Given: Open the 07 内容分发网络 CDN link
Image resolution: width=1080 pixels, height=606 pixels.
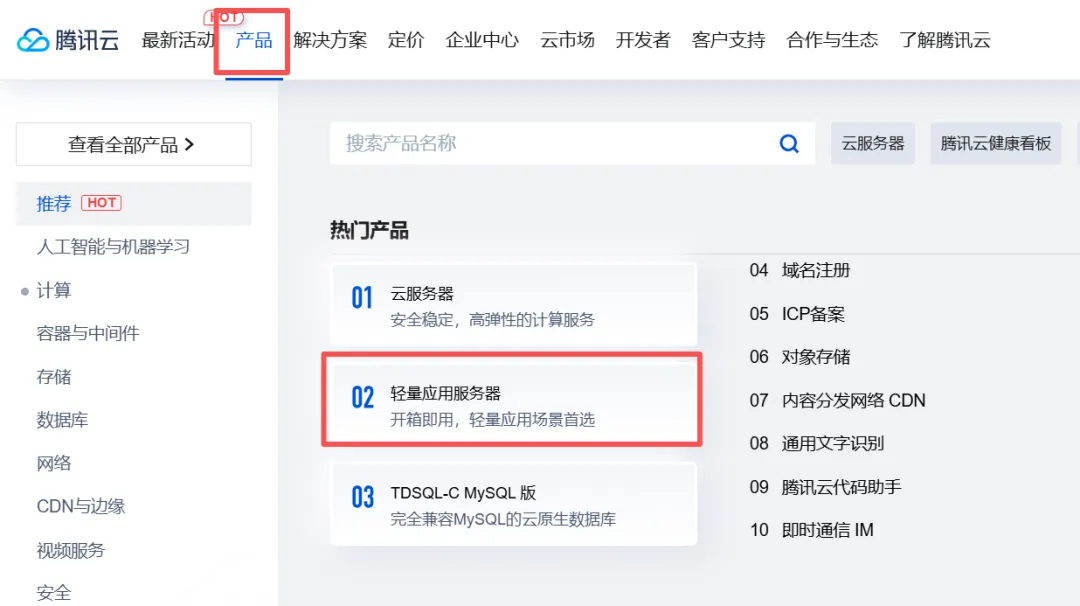Looking at the screenshot, I should pos(838,400).
